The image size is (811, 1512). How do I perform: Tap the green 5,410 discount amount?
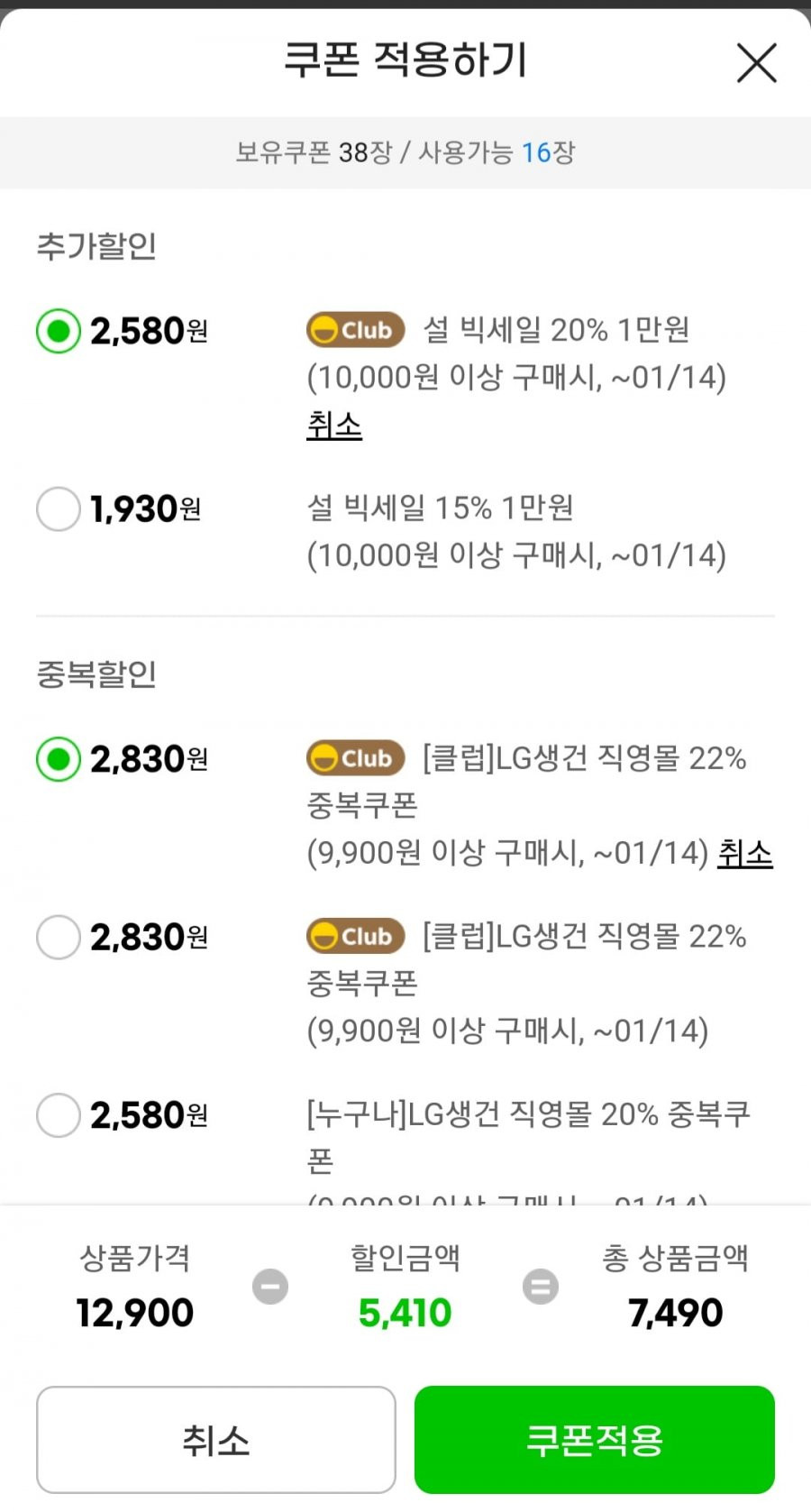pyautogui.click(x=405, y=1313)
